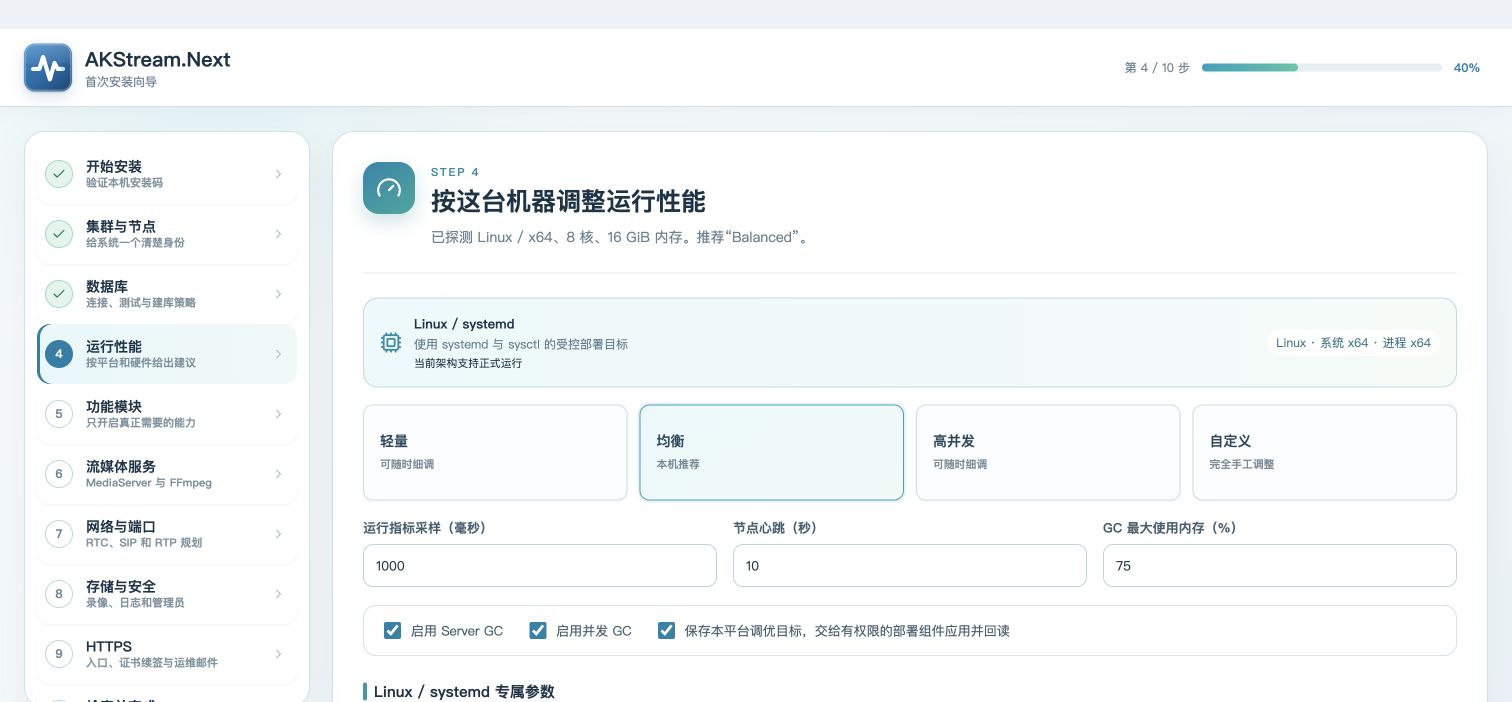
Task: Open 网络与端口 step in sidebar
Action: click(167, 534)
